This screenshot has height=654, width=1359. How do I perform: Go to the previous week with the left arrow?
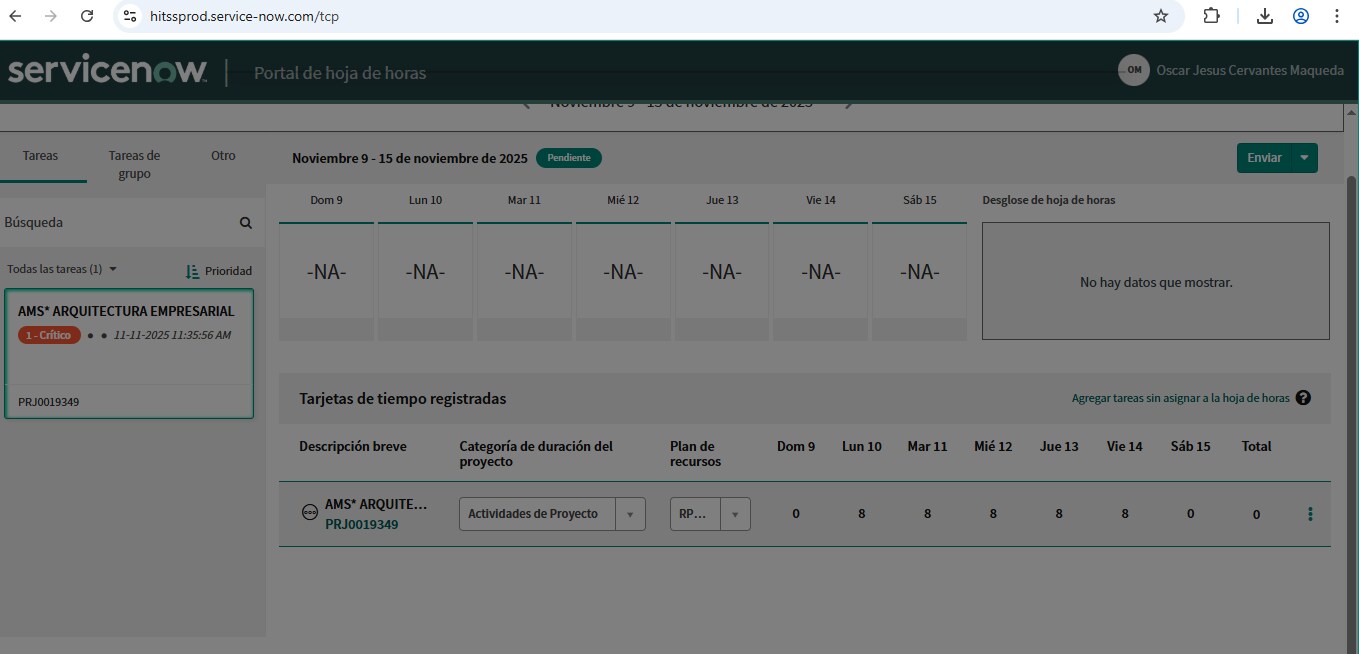tap(526, 101)
